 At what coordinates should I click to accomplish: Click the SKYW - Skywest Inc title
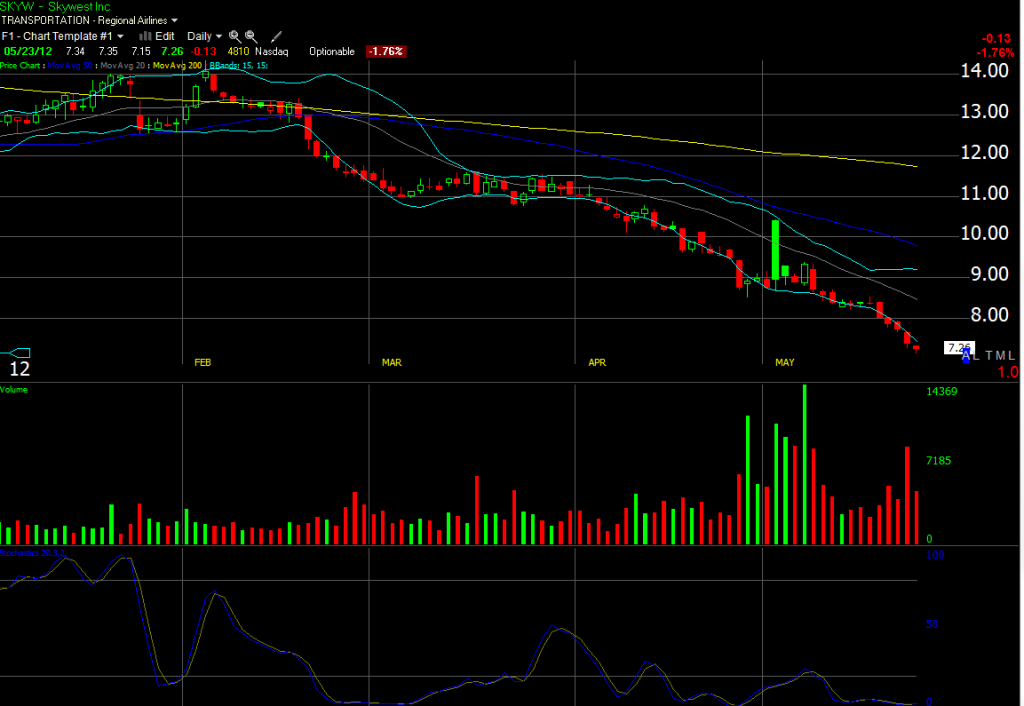pyautogui.click(x=56, y=7)
